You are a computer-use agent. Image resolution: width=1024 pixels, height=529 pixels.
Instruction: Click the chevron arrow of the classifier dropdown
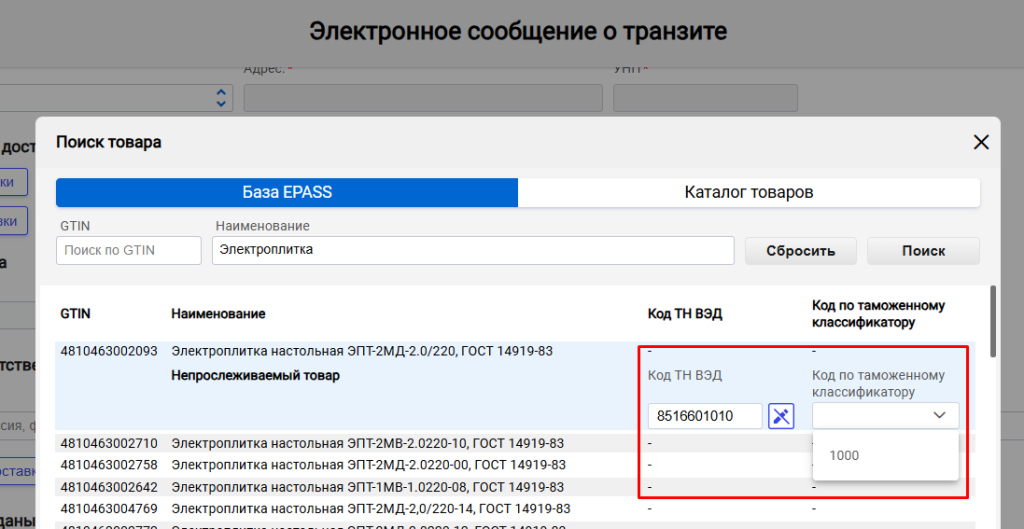point(939,416)
